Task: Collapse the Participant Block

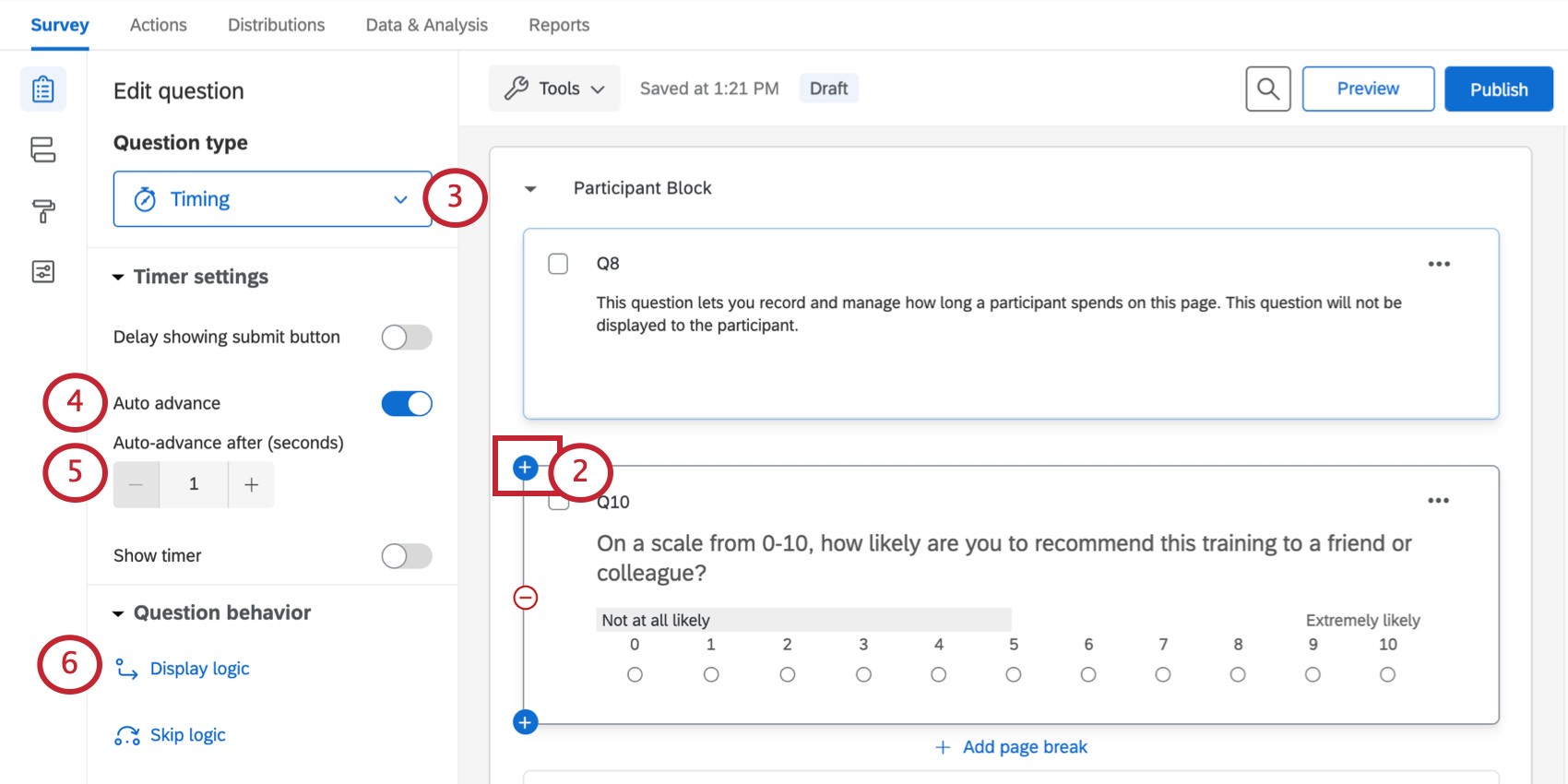Action: 530,188
